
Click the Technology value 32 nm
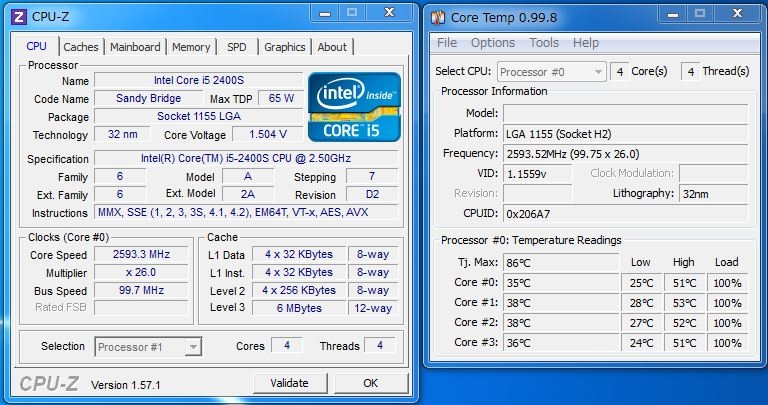(122, 134)
